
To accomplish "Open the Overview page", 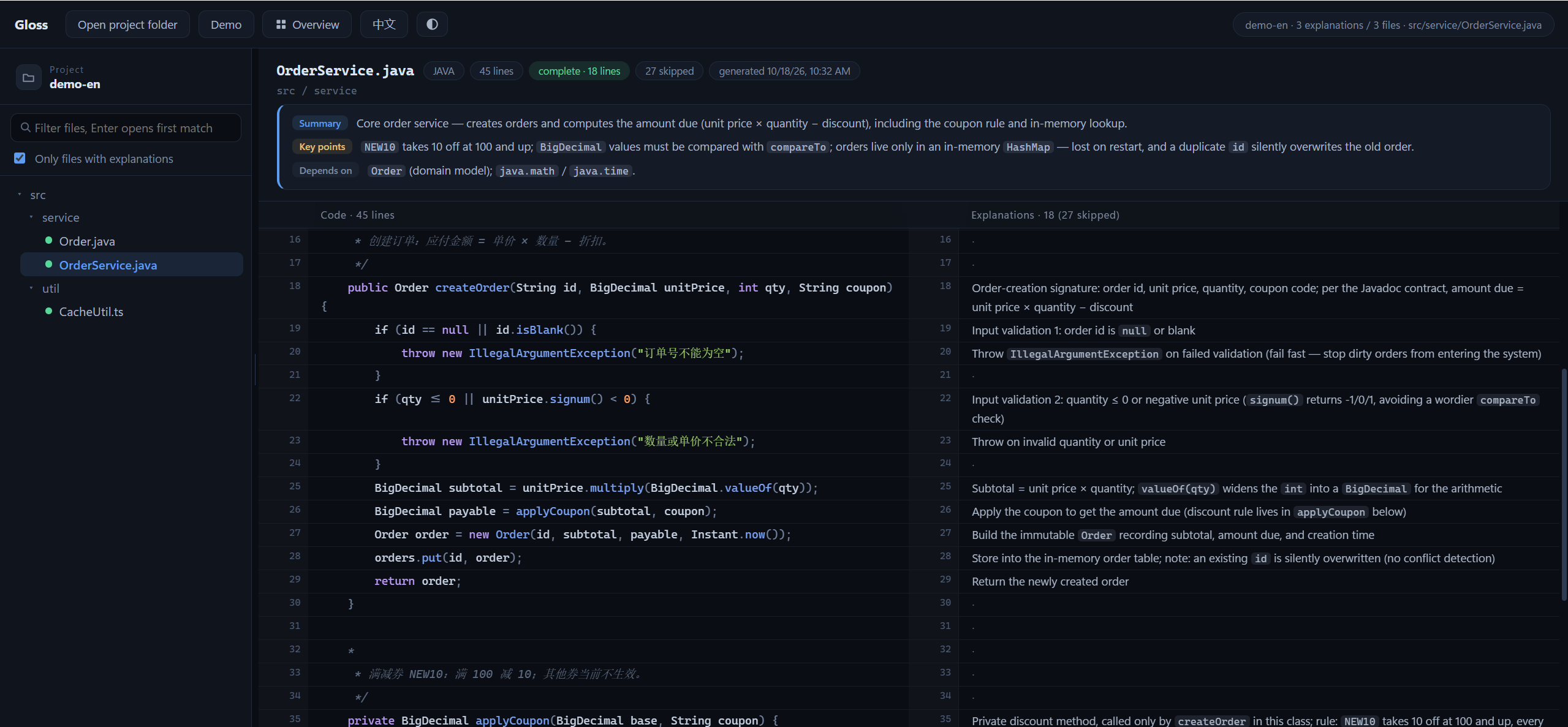I will click(307, 24).
